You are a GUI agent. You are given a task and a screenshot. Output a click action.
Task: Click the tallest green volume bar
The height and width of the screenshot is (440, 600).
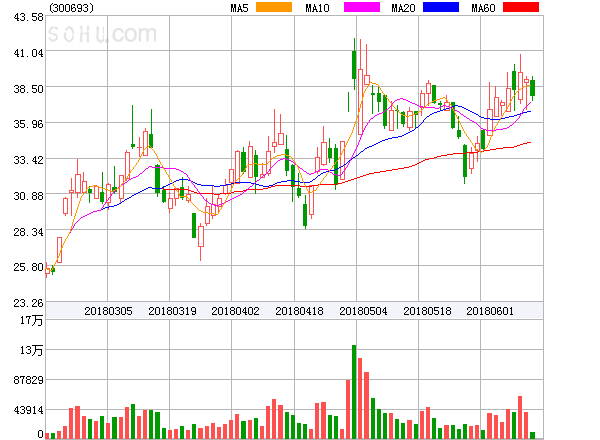pos(354,392)
